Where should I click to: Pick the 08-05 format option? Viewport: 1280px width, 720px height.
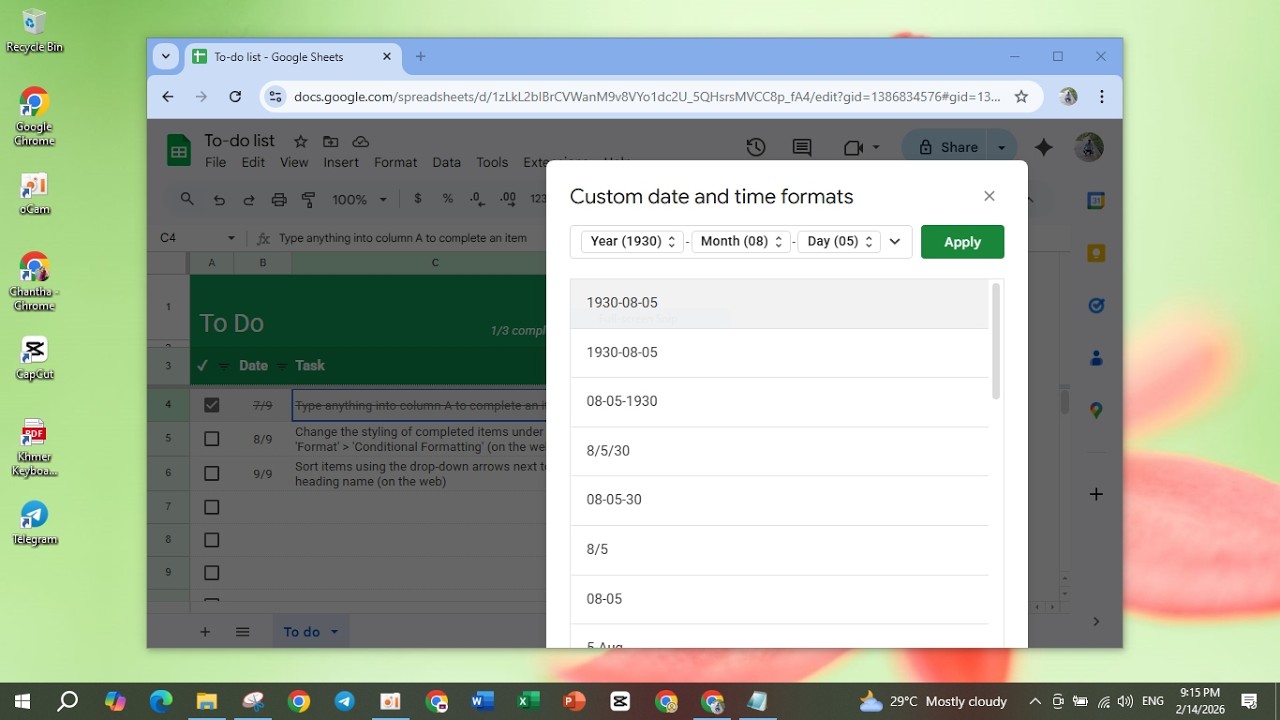point(779,599)
